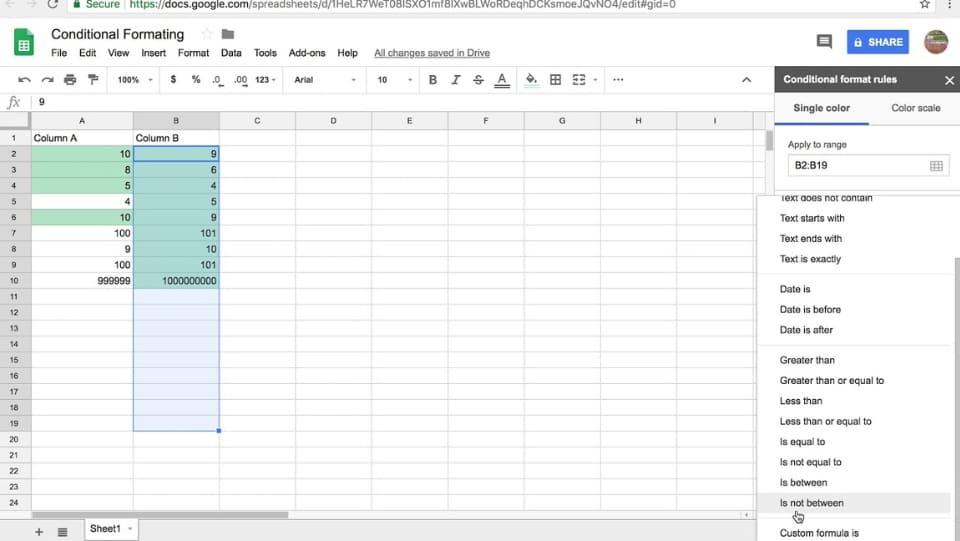960x541 pixels.
Task: Click the redo arrow icon
Action: (47, 80)
